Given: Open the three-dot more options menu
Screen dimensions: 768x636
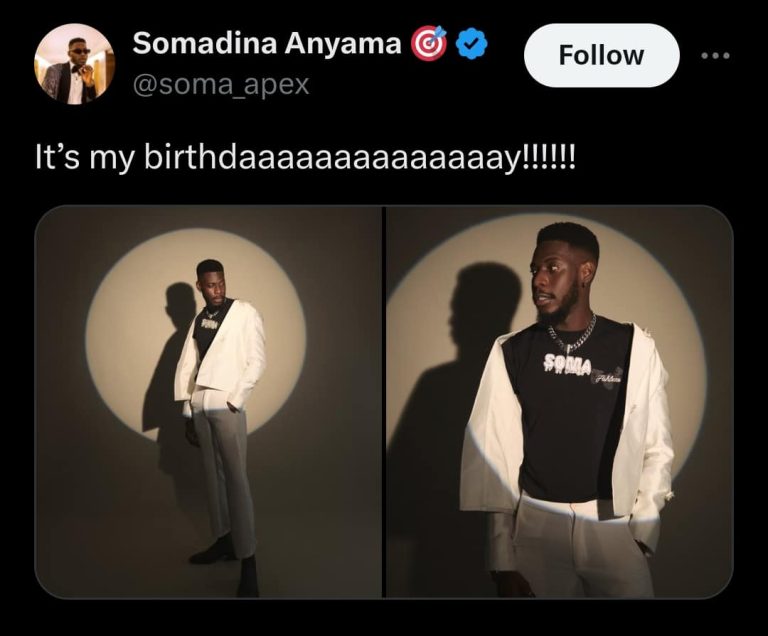Looking at the screenshot, I should click(716, 55).
